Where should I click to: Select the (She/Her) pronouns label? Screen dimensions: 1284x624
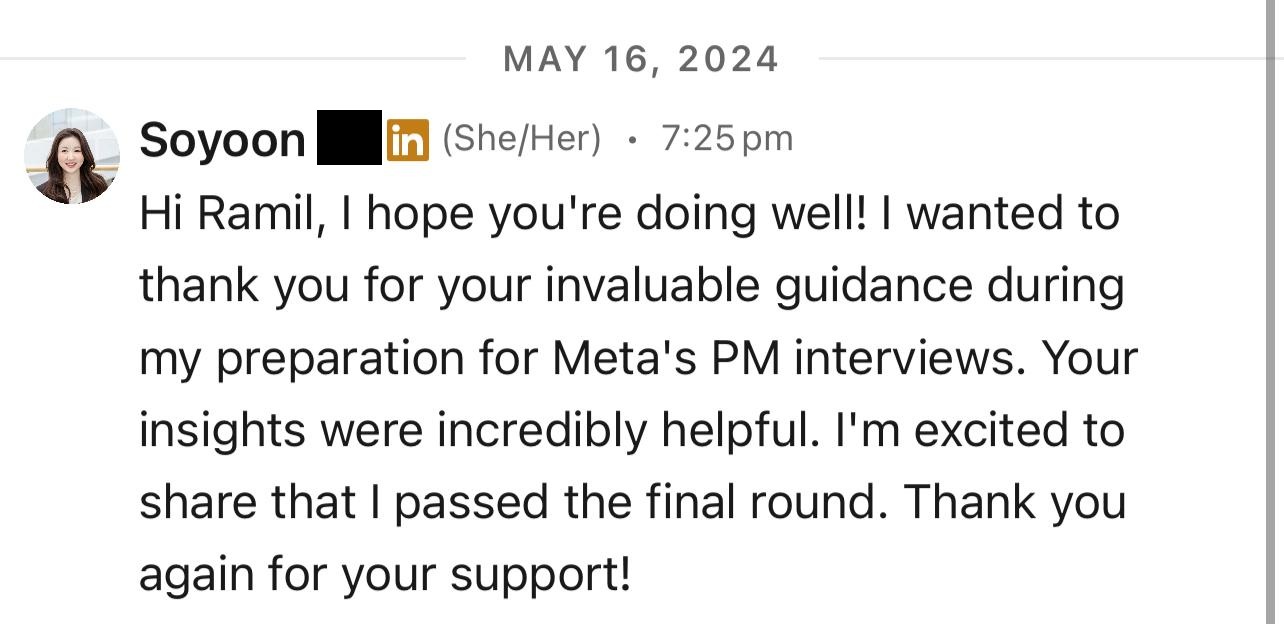click(521, 139)
